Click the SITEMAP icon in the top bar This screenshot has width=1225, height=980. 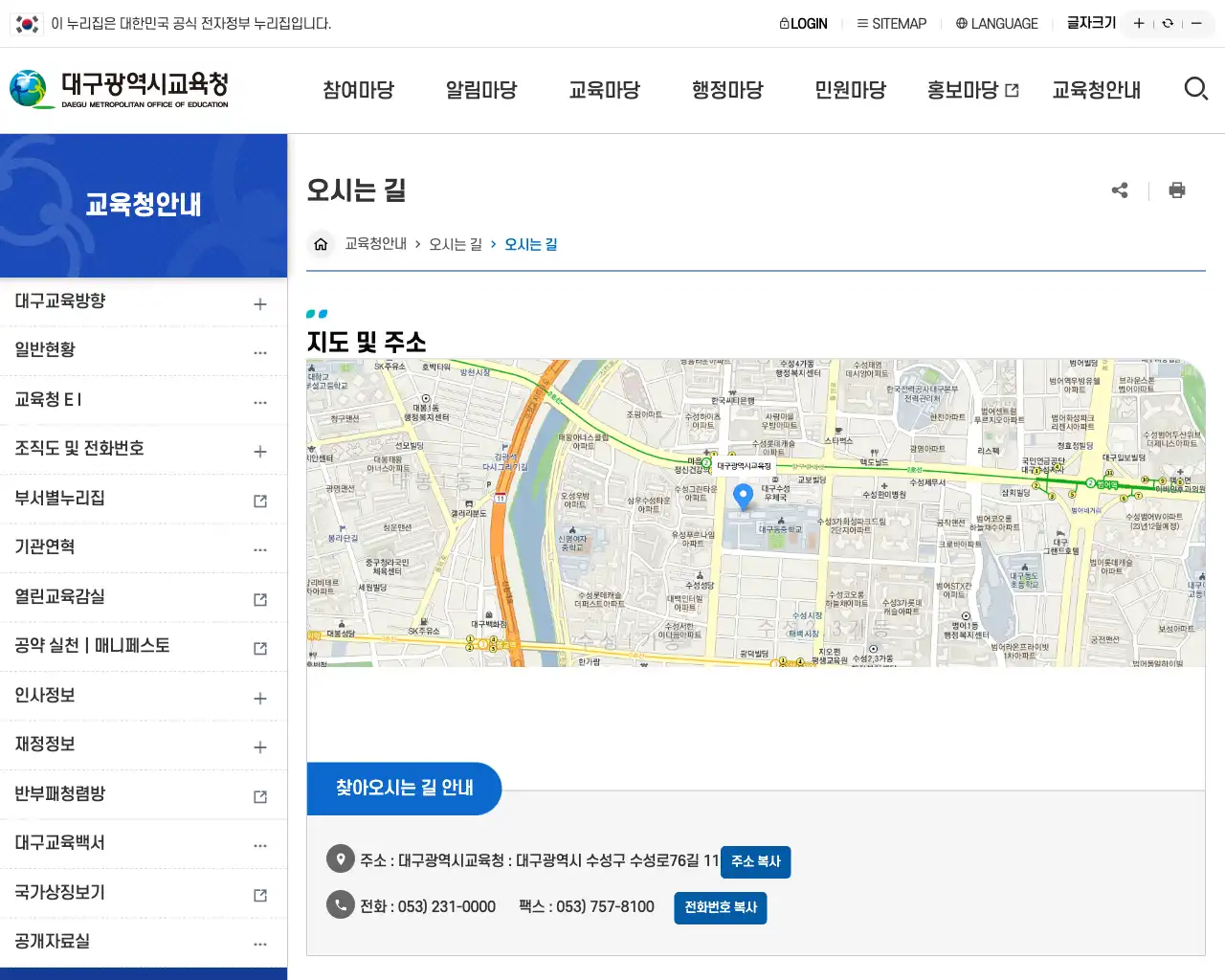[x=863, y=23]
